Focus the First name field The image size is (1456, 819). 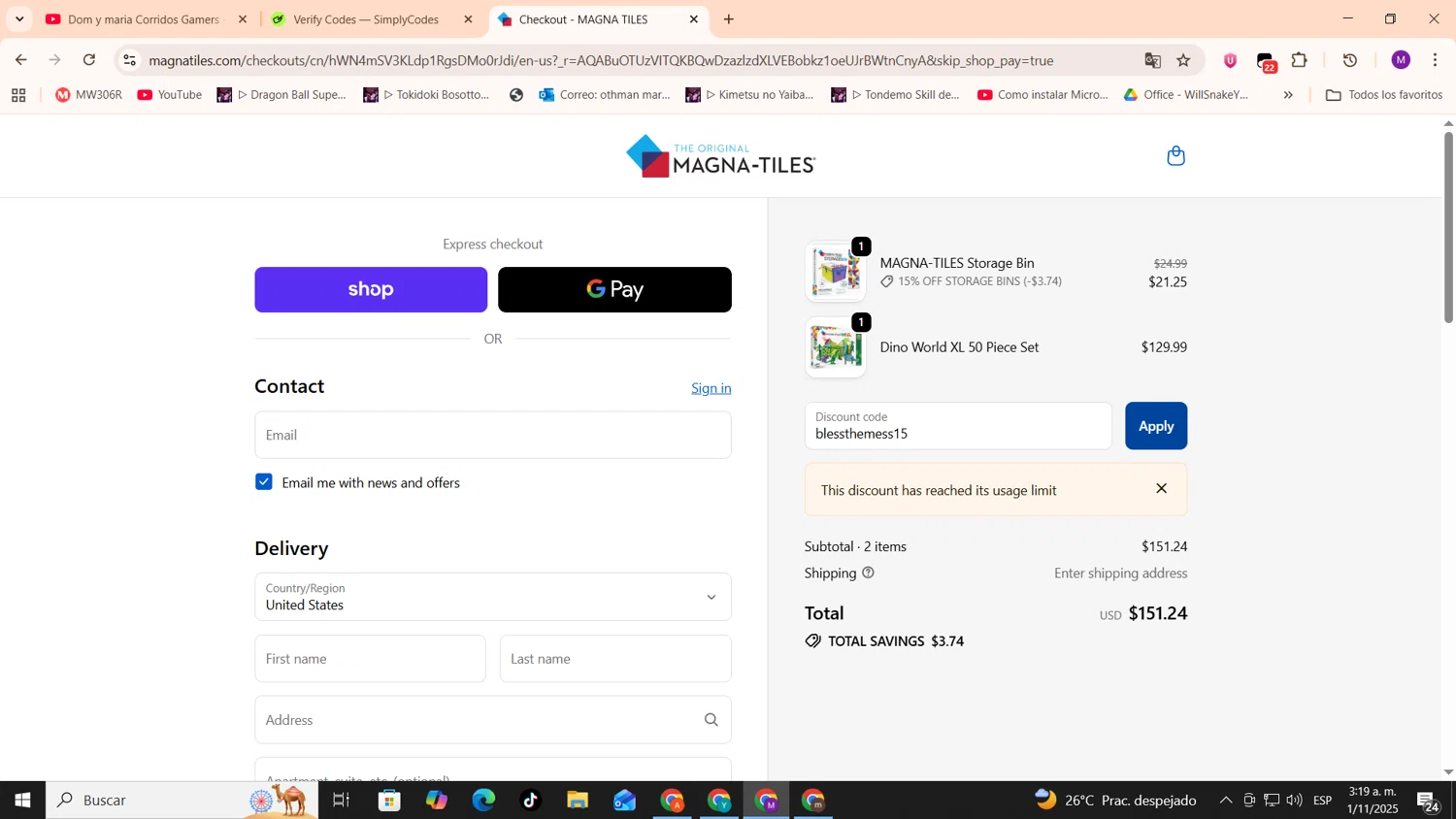(370, 659)
